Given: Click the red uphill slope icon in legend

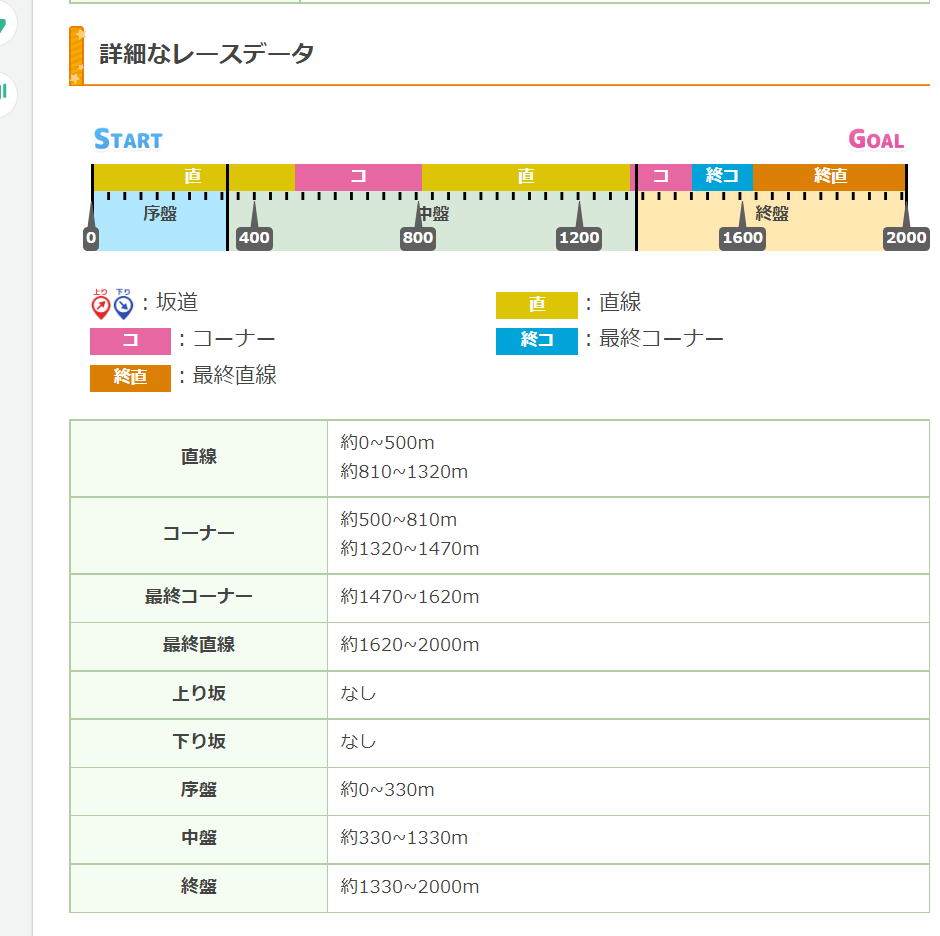Looking at the screenshot, I should 100,303.
